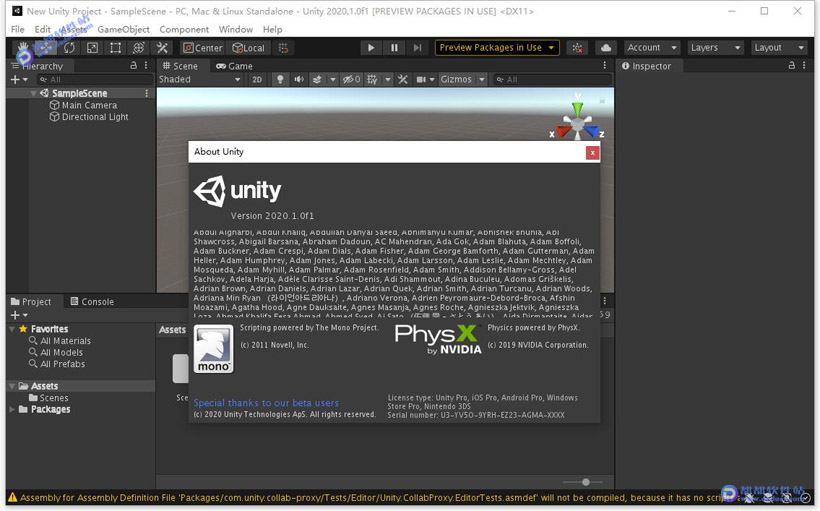Open the Layers dropdown
The height and width of the screenshot is (511, 820).
tap(715, 48)
